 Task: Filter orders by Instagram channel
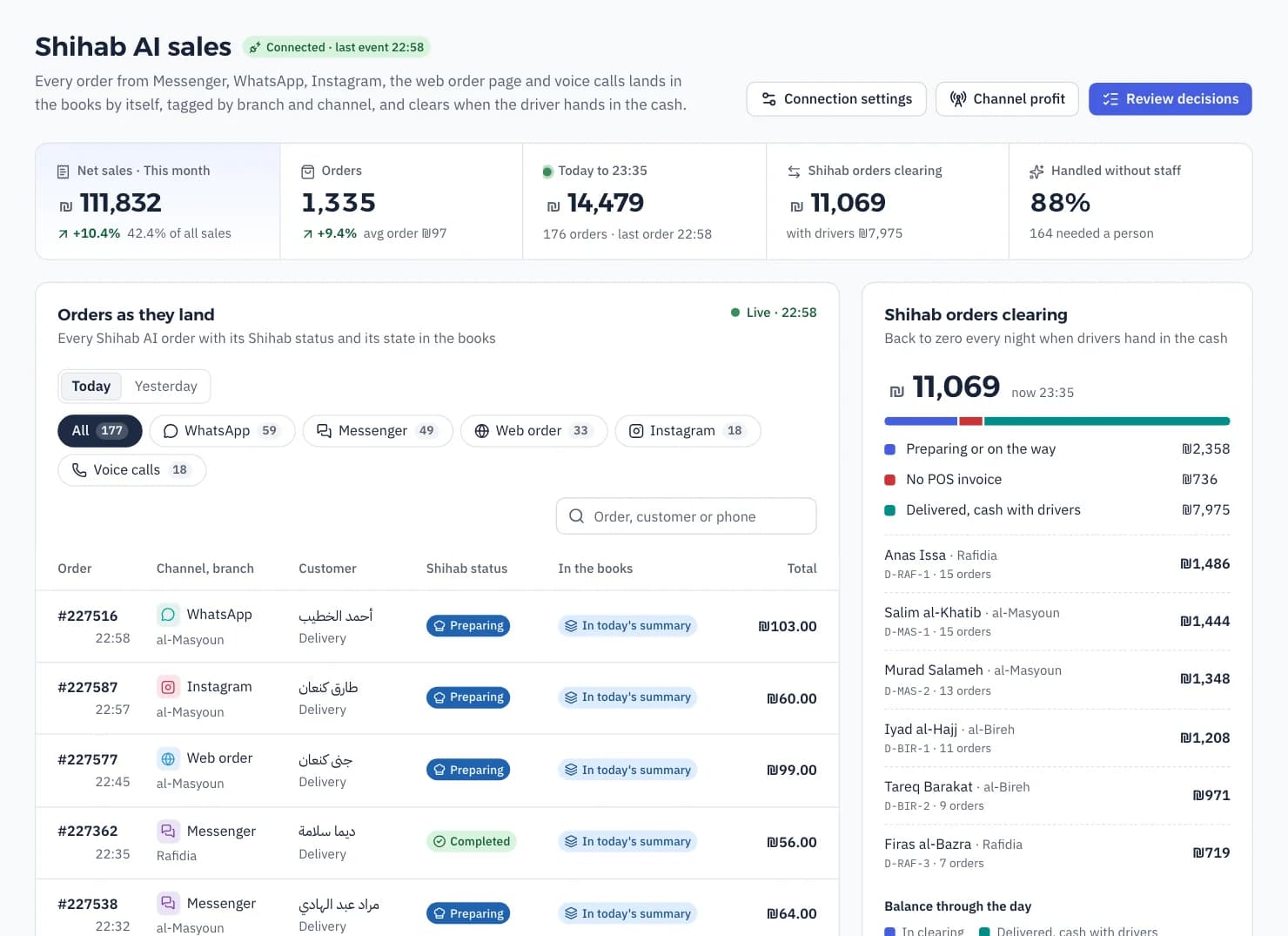688,431
